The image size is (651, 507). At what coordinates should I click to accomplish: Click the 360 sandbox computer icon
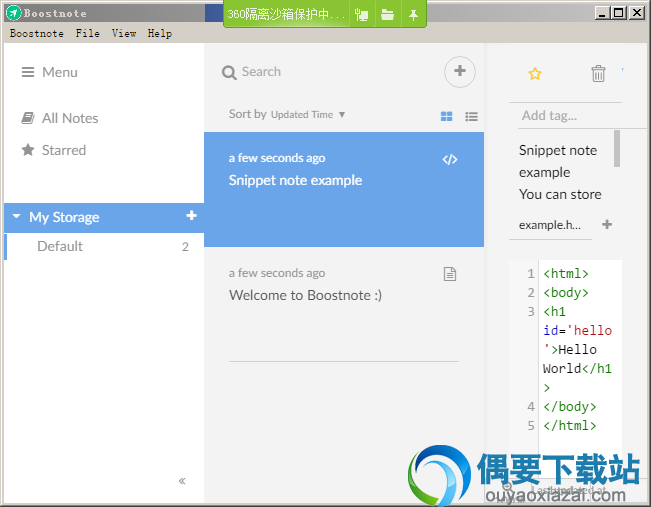[361, 15]
